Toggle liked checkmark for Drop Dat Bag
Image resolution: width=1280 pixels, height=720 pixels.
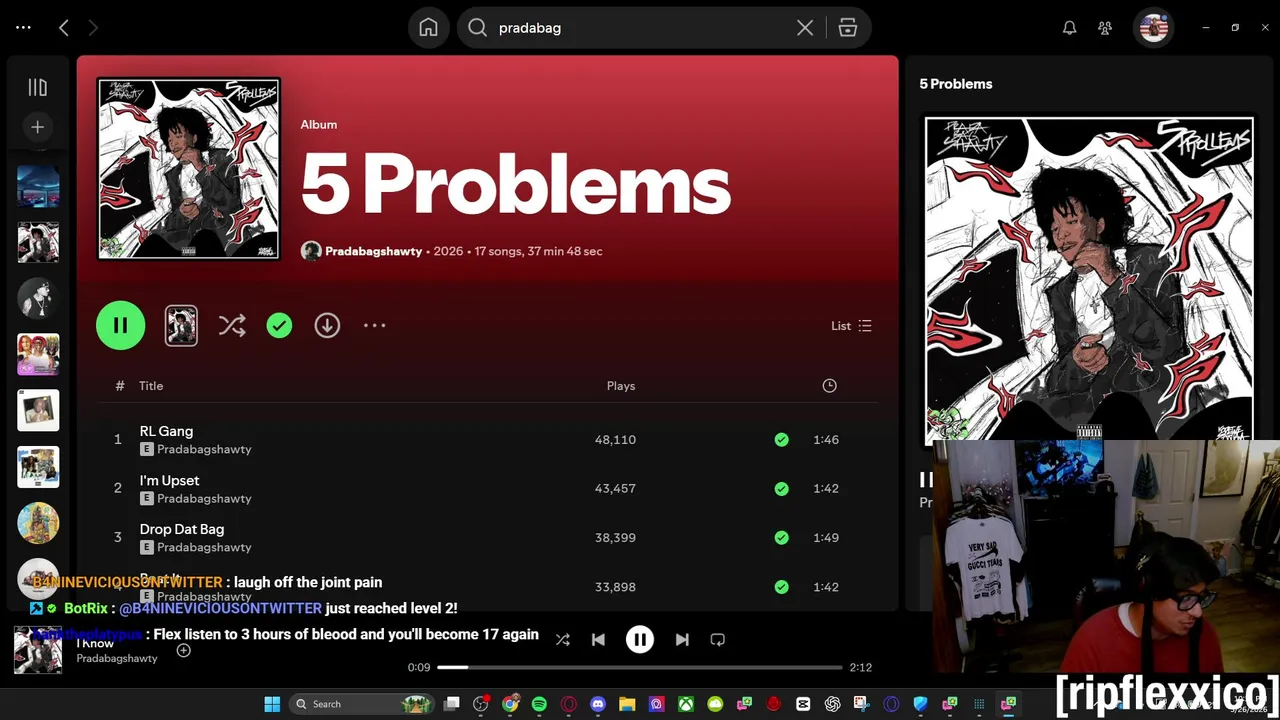781,537
